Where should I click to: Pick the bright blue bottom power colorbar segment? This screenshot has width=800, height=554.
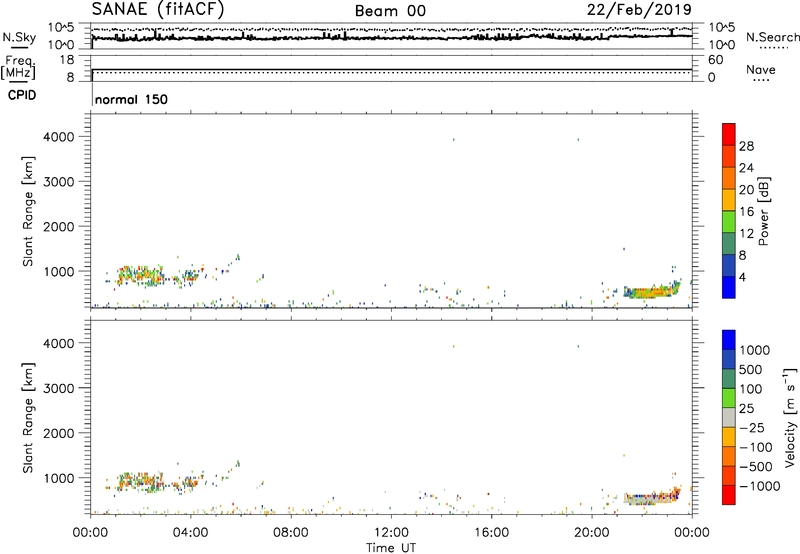point(729,287)
